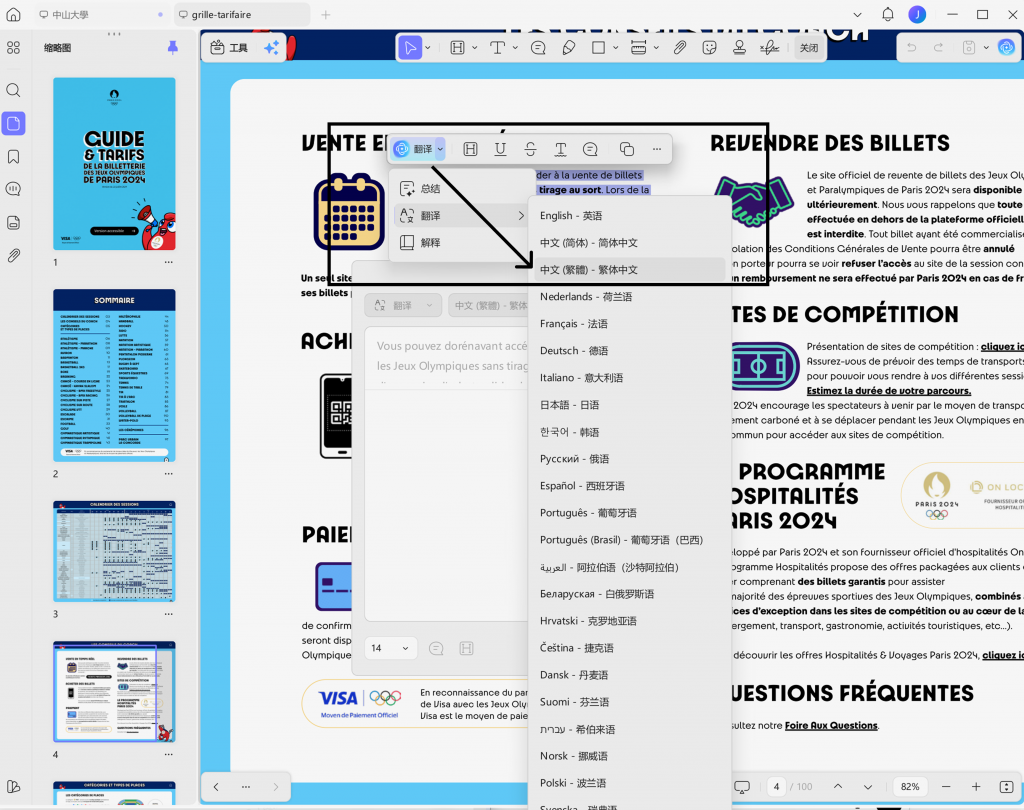Viewport: 1024px width, 810px height.
Task: Select Français - 法语 from the language list
Action: pyautogui.click(x=629, y=324)
